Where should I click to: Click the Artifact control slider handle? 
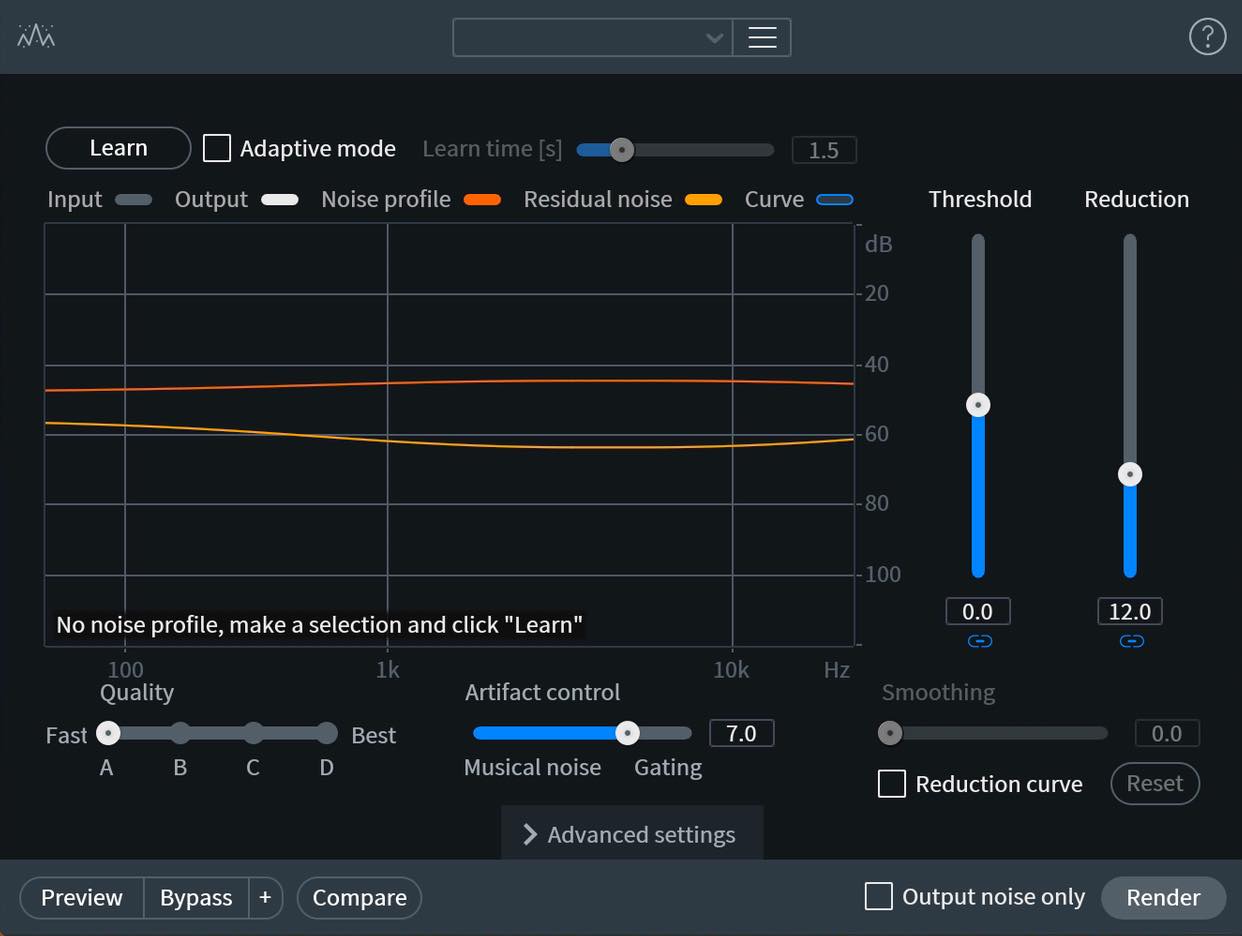point(627,733)
